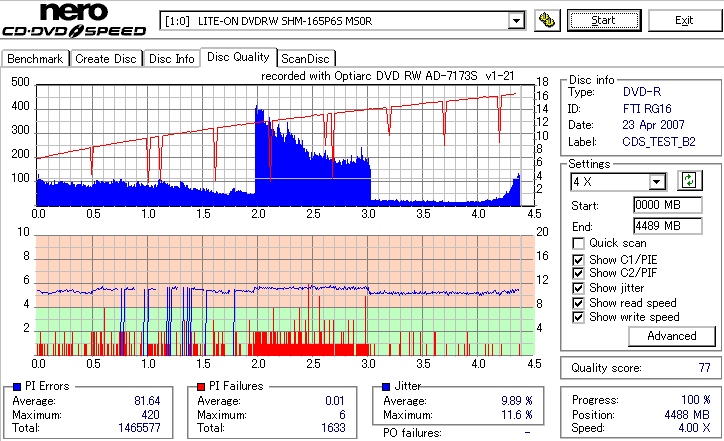This screenshot has height=441, width=724.
Task: Click the PO failures label
Action: (412, 433)
